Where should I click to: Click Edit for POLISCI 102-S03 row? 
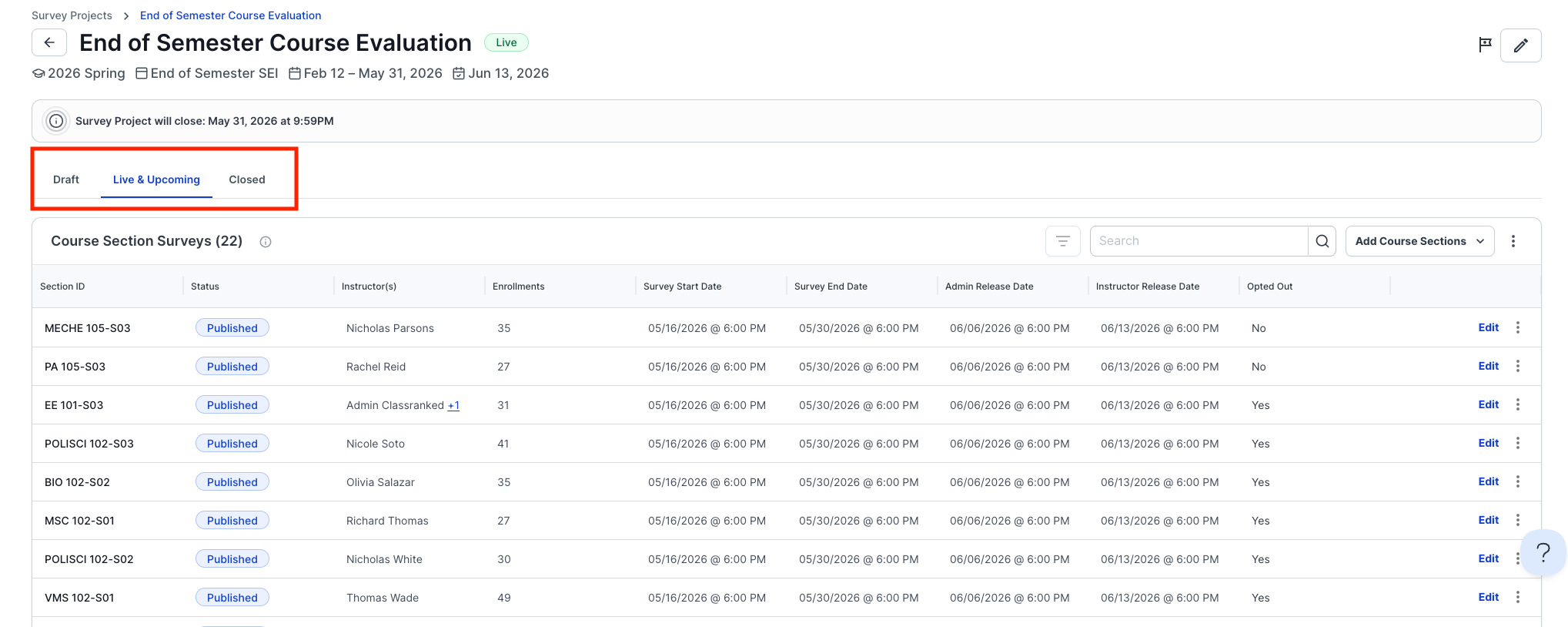pos(1488,443)
